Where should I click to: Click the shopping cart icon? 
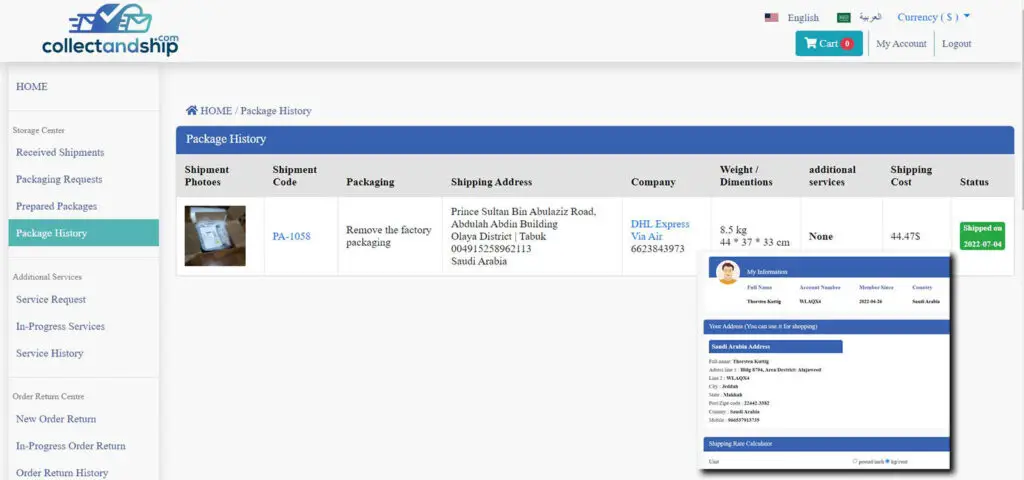click(x=810, y=44)
